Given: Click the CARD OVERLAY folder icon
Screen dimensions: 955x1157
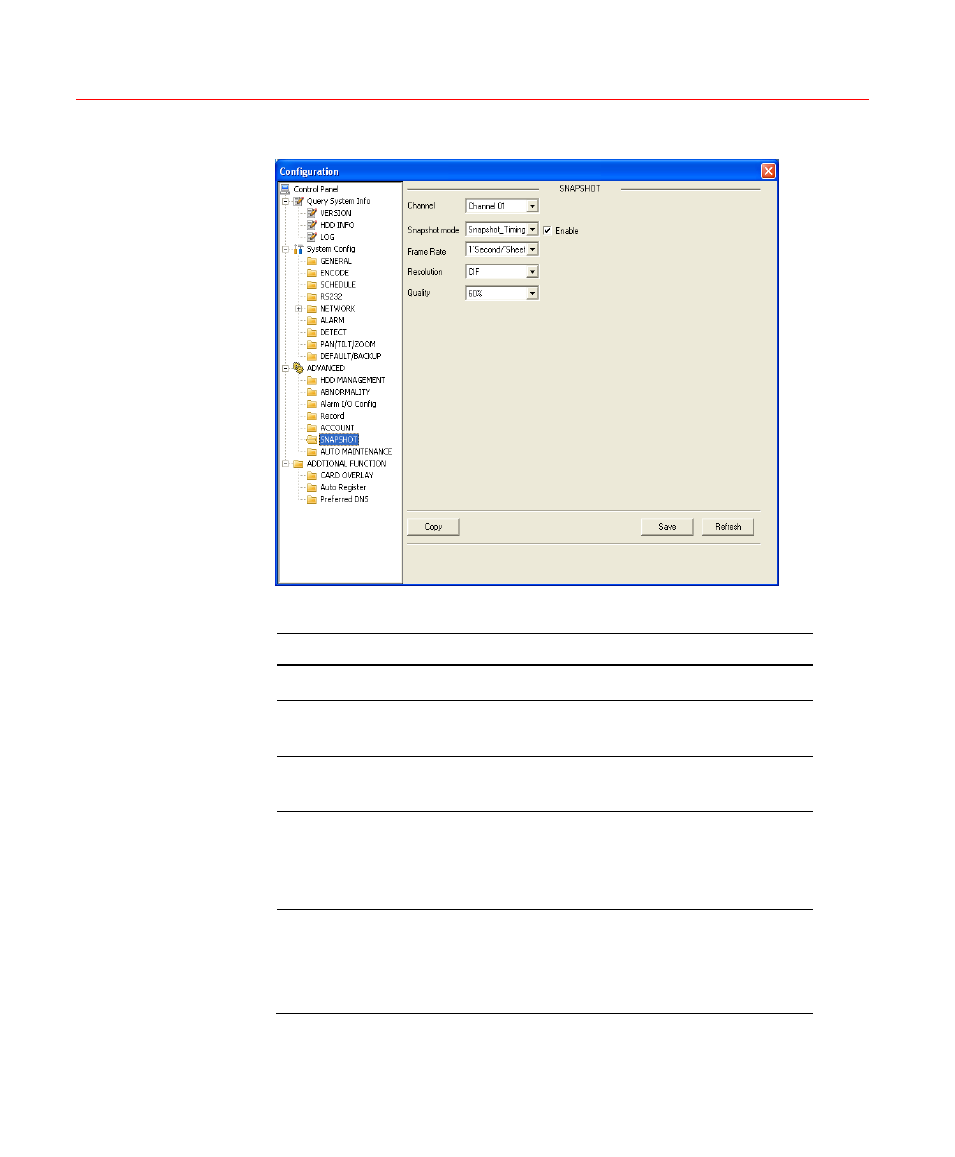Looking at the screenshot, I should [311, 475].
